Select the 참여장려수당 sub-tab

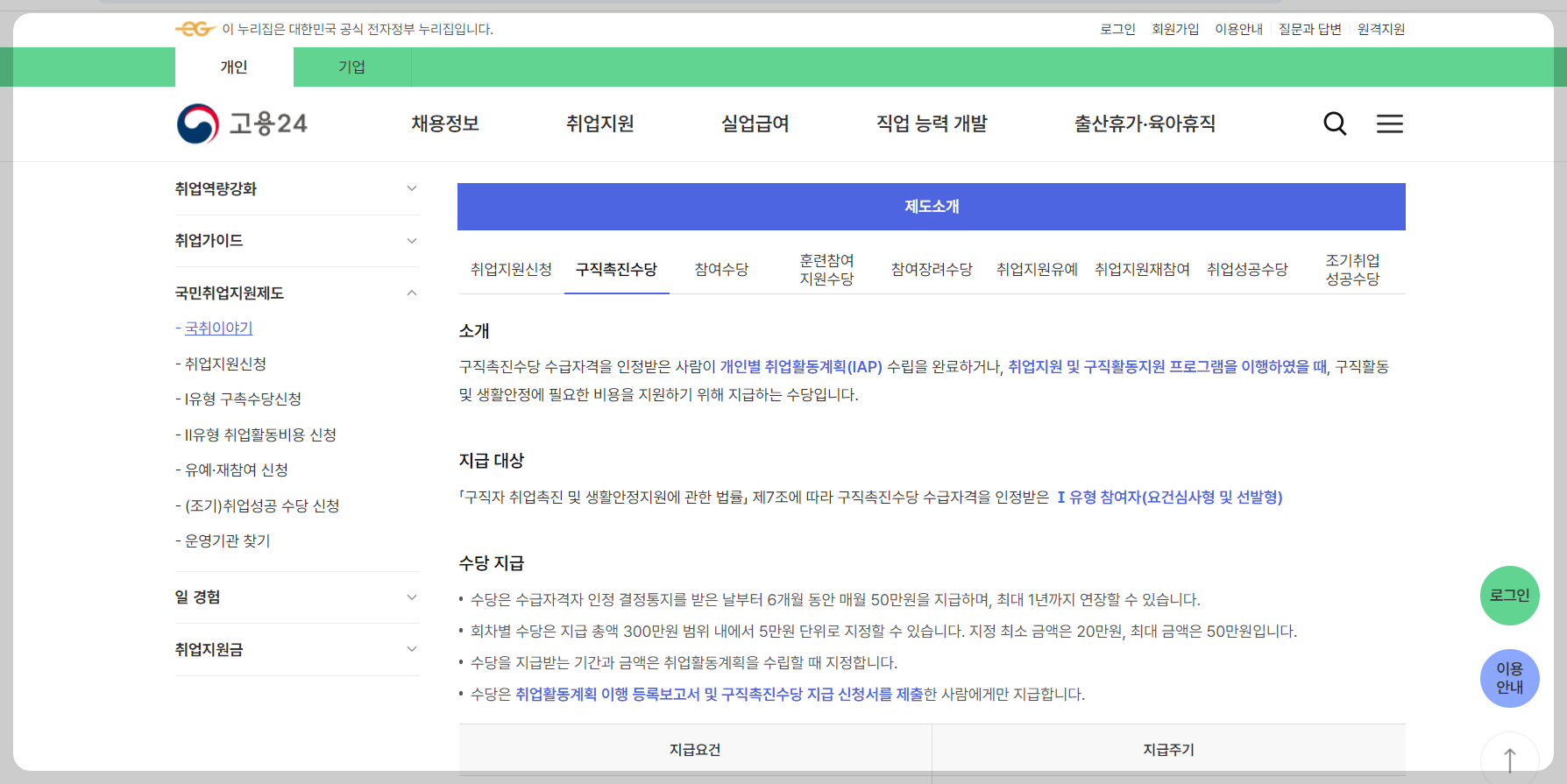pos(932,269)
